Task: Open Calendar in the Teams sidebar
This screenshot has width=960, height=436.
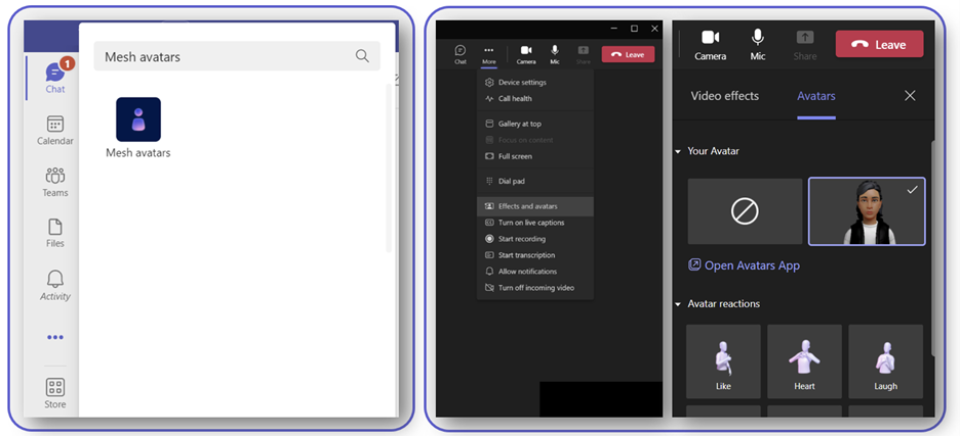Action: pyautogui.click(x=55, y=129)
